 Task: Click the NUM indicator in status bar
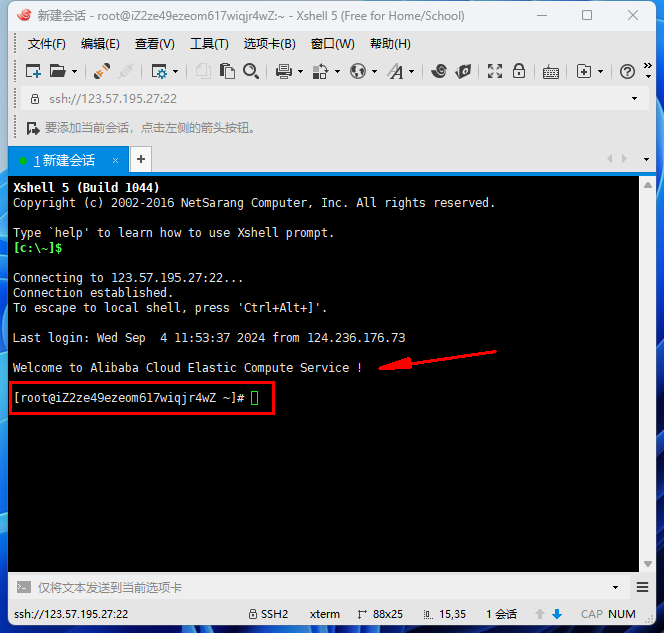pos(622,614)
